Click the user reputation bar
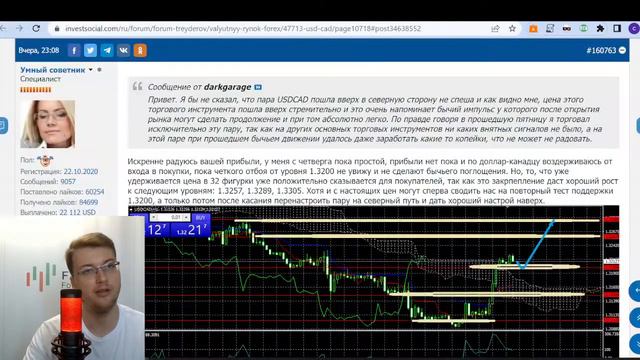Image resolution: width=640 pixels, height=360 pixels. coord(36,89)
